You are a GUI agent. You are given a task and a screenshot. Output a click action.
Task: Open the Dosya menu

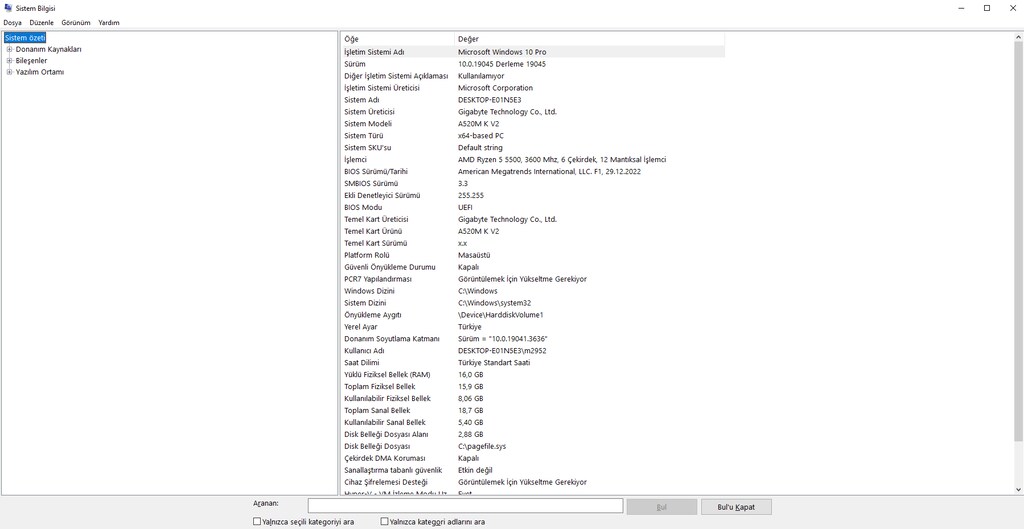click(x=12, y=22)
